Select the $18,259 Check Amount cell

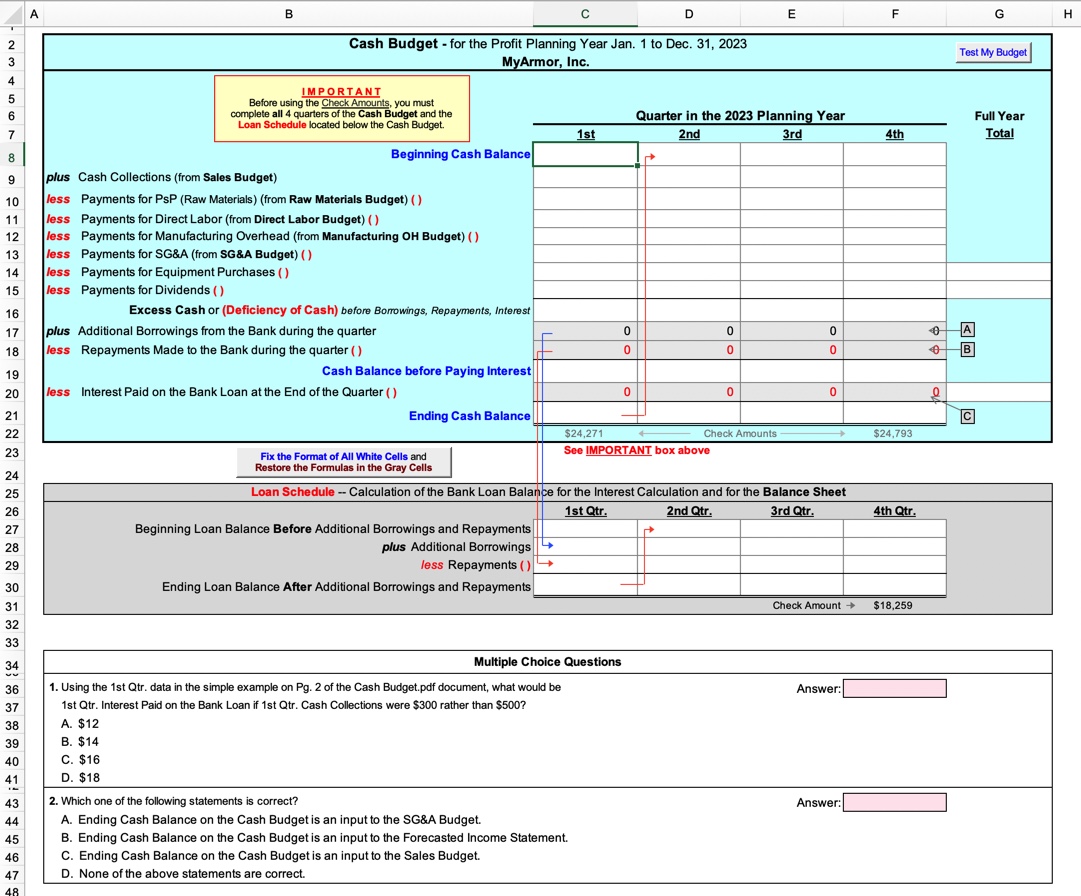[894, 605]
